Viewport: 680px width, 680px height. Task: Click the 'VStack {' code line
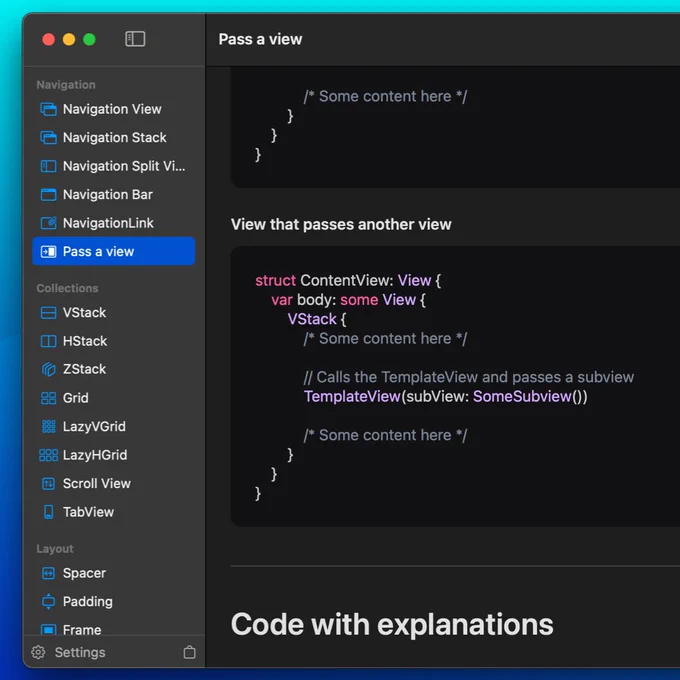tap(317, 320)
